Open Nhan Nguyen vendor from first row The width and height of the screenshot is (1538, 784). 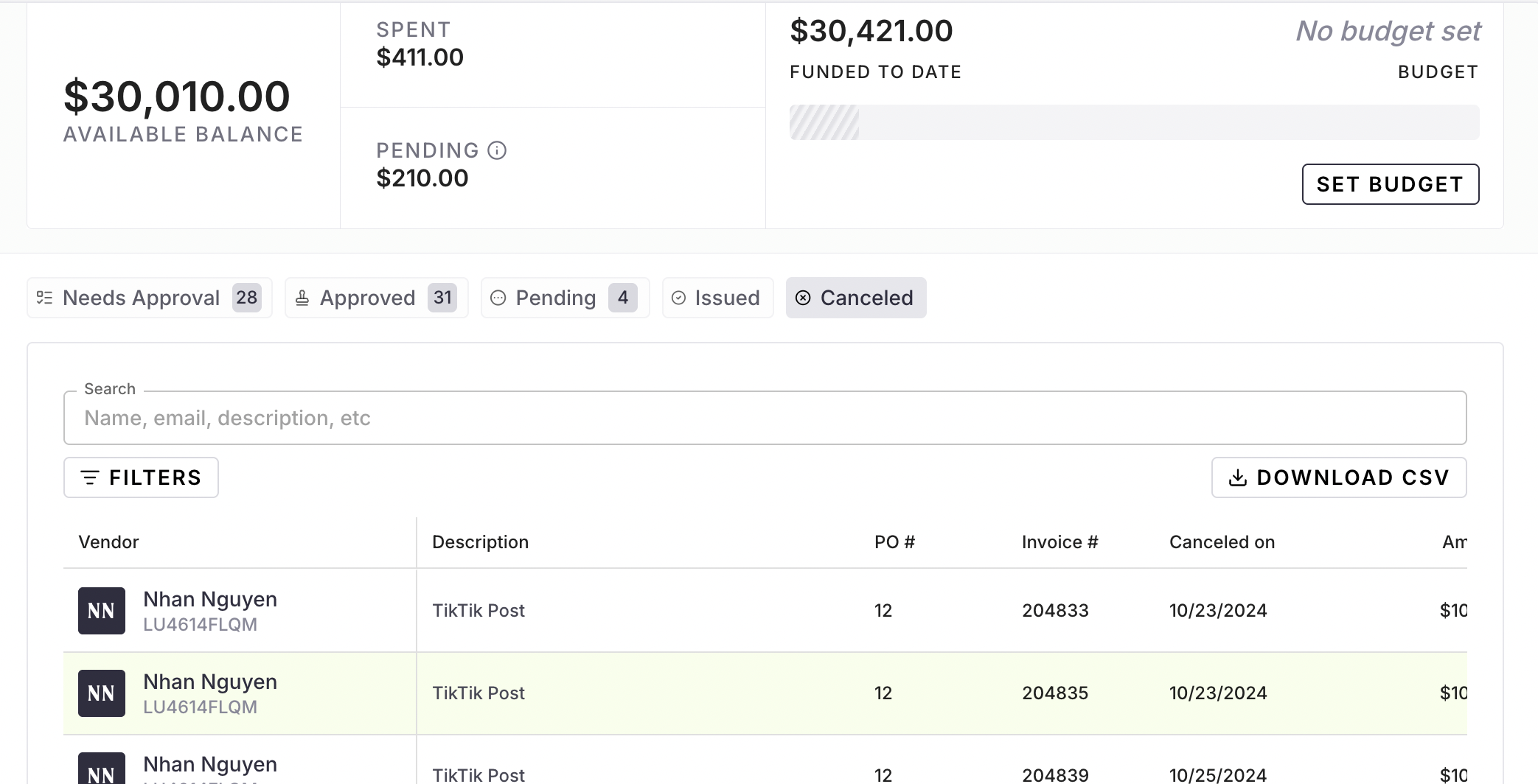coord(210,600)
